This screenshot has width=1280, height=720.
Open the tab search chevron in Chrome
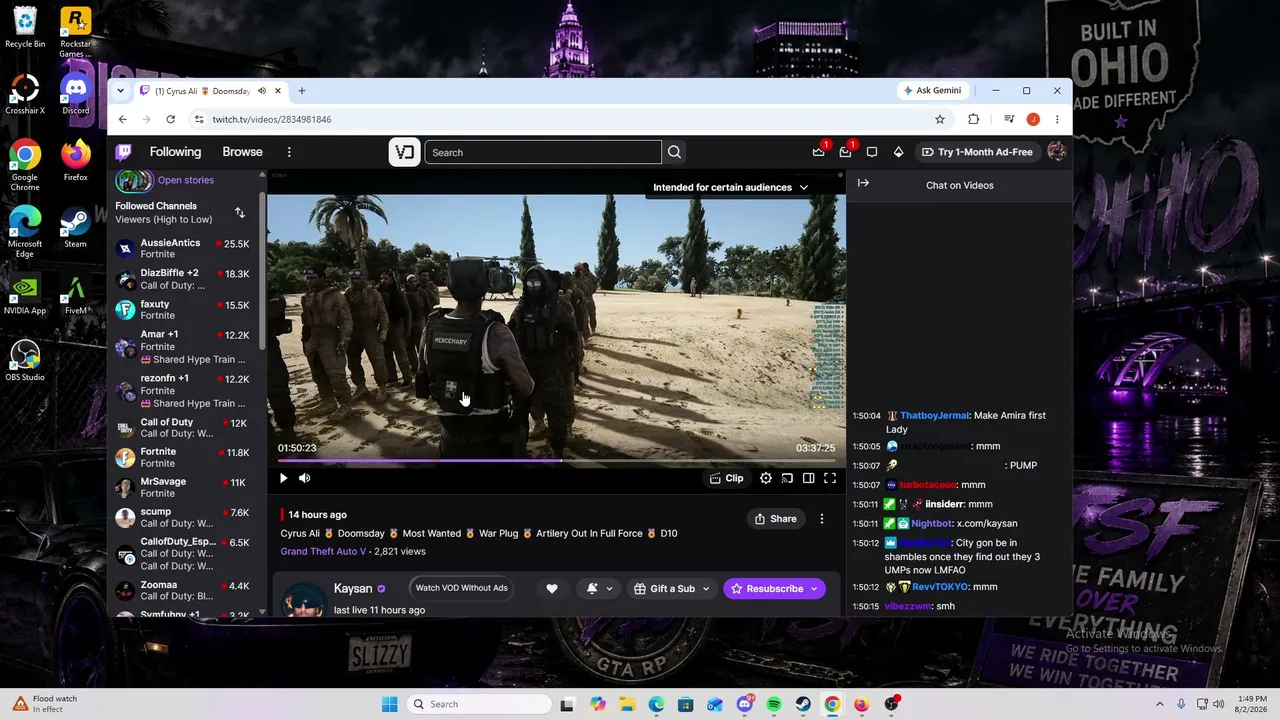[121, 91]
